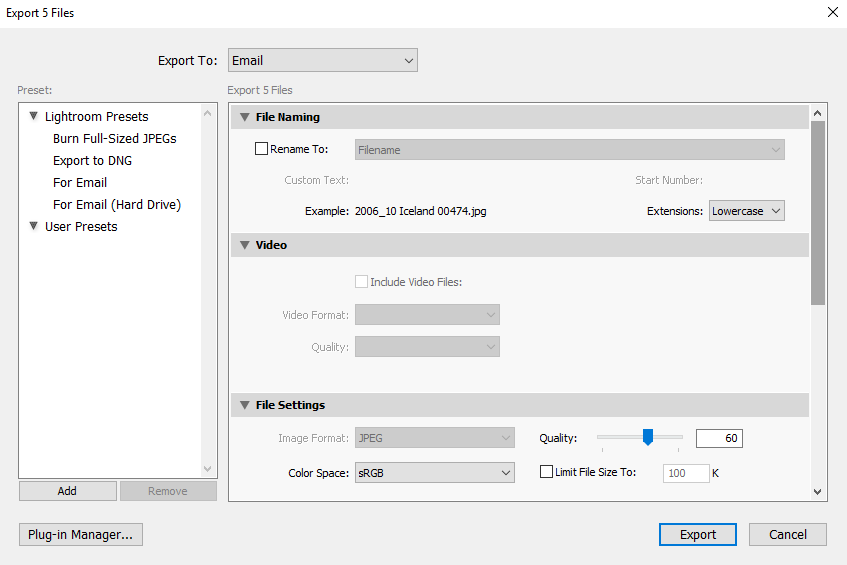Collapse the Lightroom Presets tree
Viewport: 847px width, 565px height.
[x=34, y=117]
